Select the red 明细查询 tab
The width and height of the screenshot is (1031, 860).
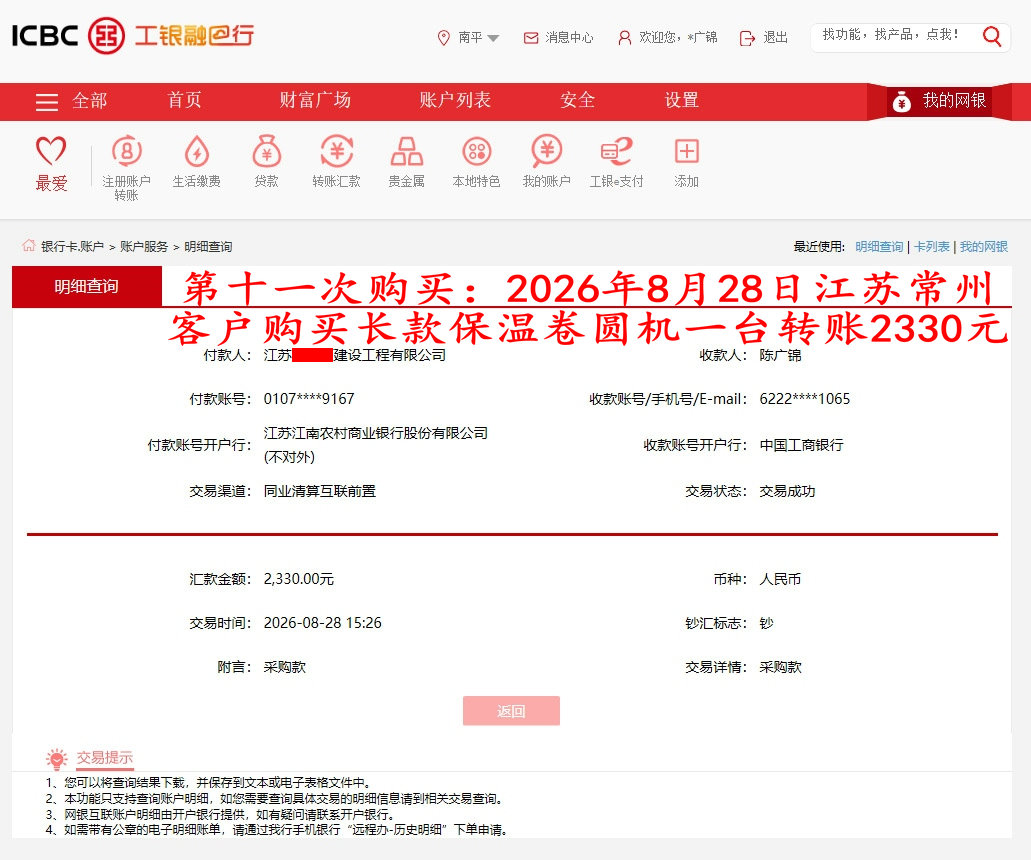pos(87,287)
